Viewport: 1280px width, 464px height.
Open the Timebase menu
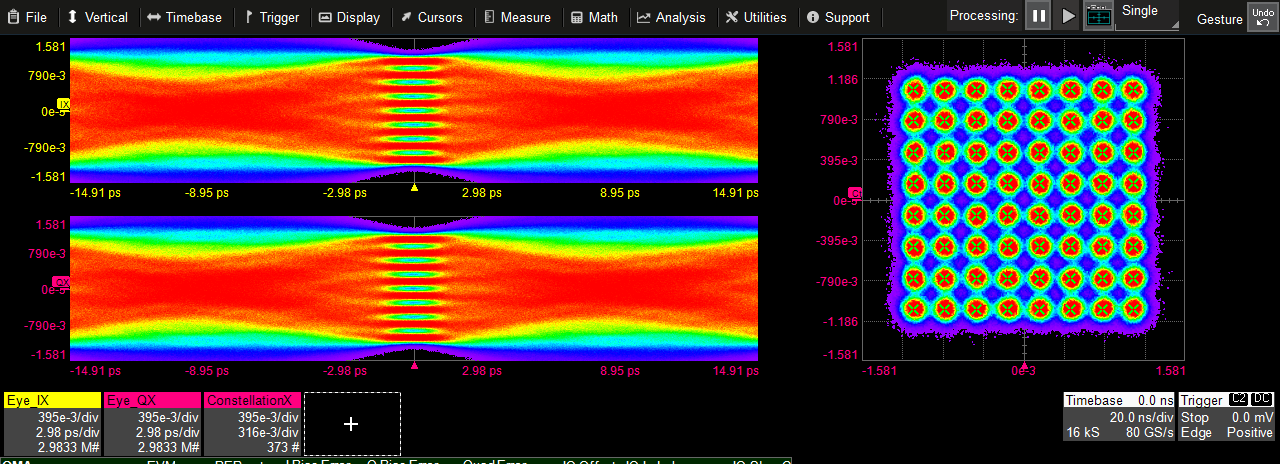pos(184,17)
